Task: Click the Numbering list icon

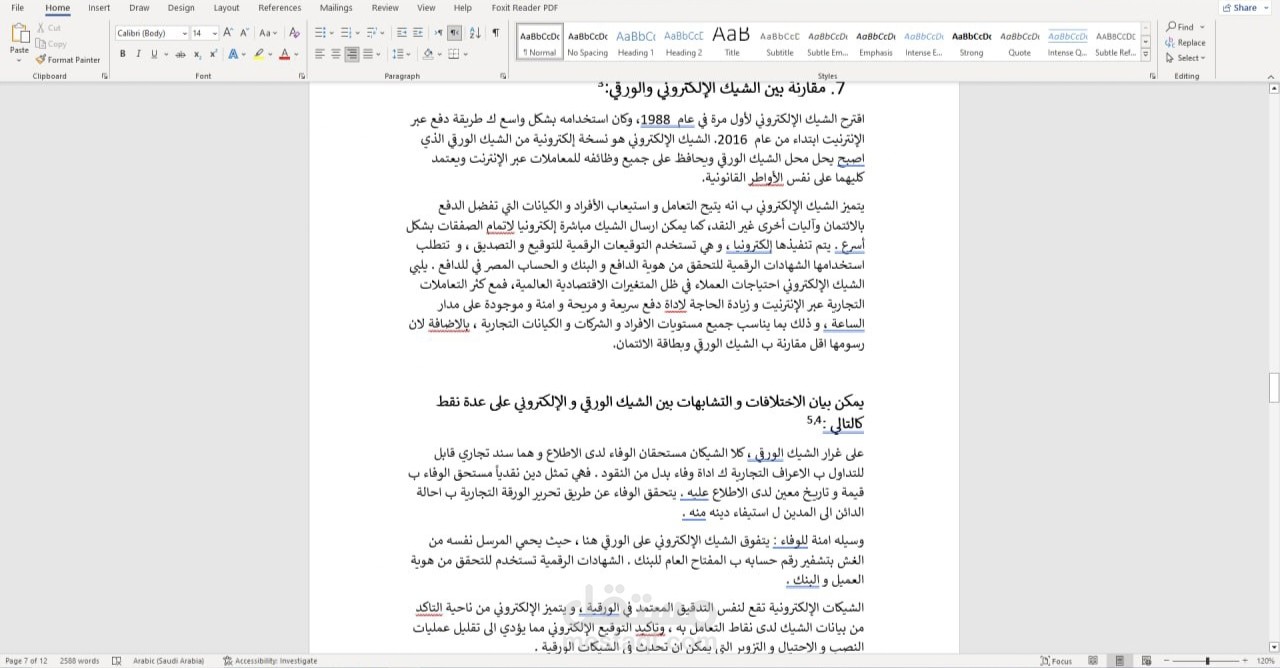Action: click(x=344, y=33)
